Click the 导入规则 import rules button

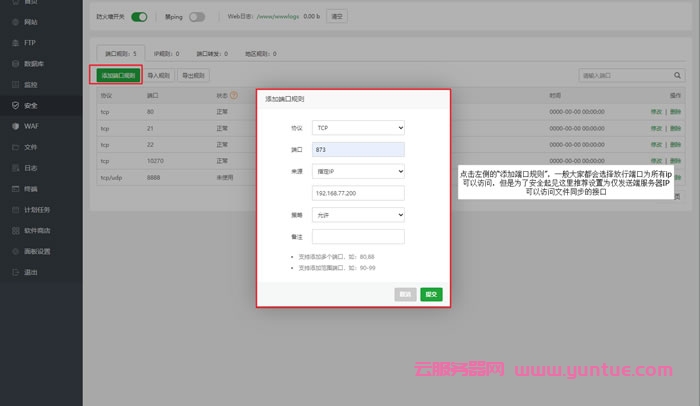coord(159,75)
